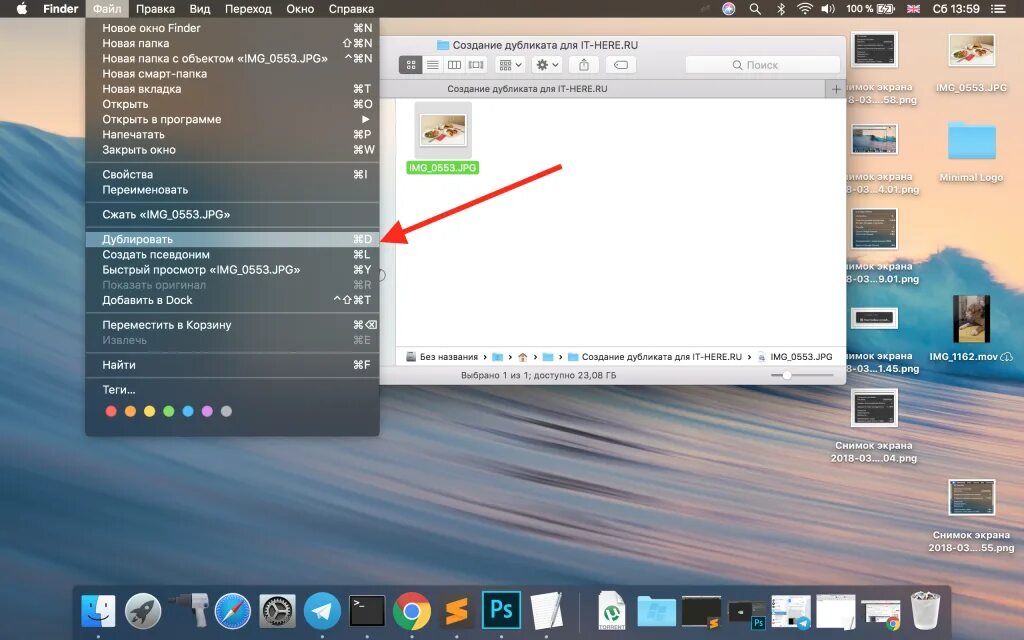This screenshot has width=1024, height=640.
Task: Open Siri from the menu bar
Action: coord(729,9)
